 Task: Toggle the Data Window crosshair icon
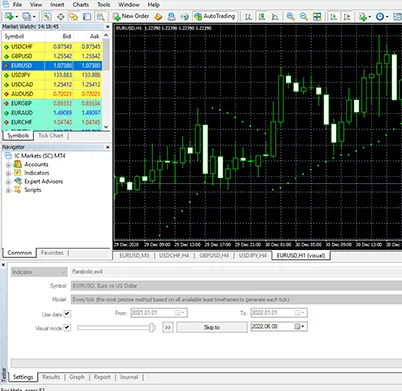point(61,16)
